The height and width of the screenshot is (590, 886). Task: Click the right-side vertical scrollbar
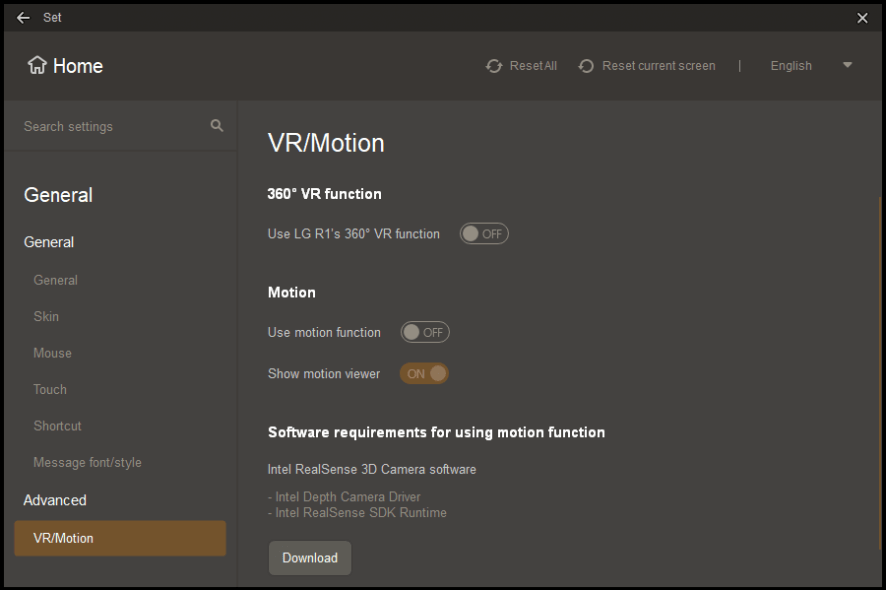880,373
